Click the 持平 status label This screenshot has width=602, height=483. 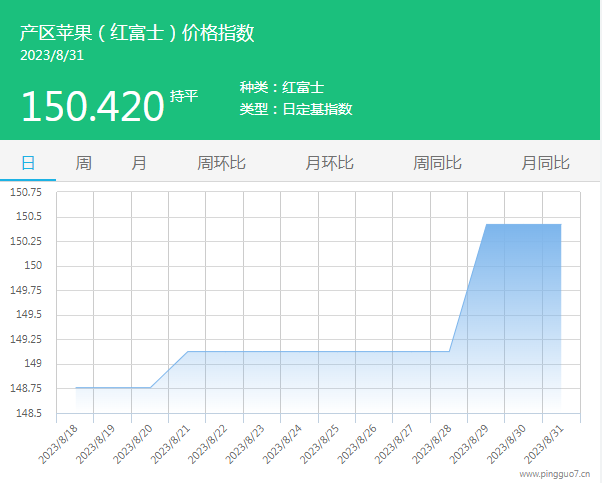[x=184, y=96]
